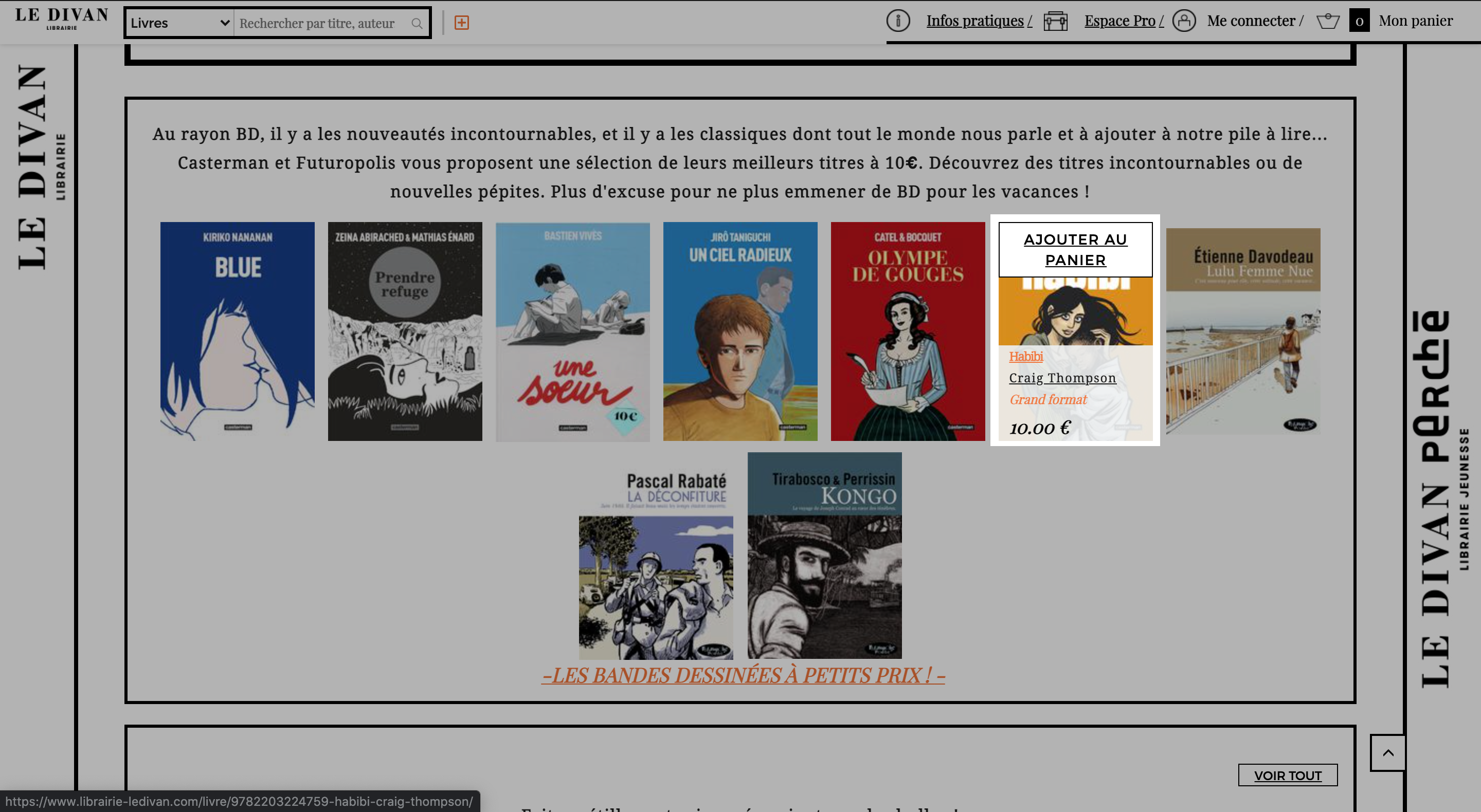Click the info circle icon

click(898, 21)
